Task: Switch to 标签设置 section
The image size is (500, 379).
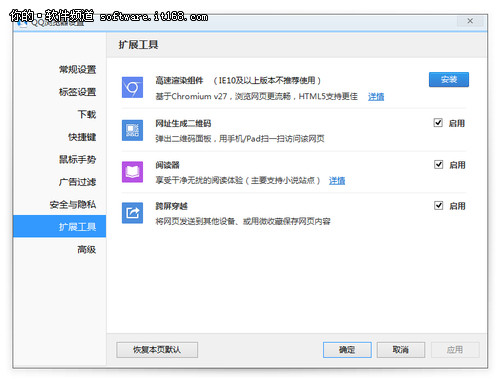Action: 77,92
